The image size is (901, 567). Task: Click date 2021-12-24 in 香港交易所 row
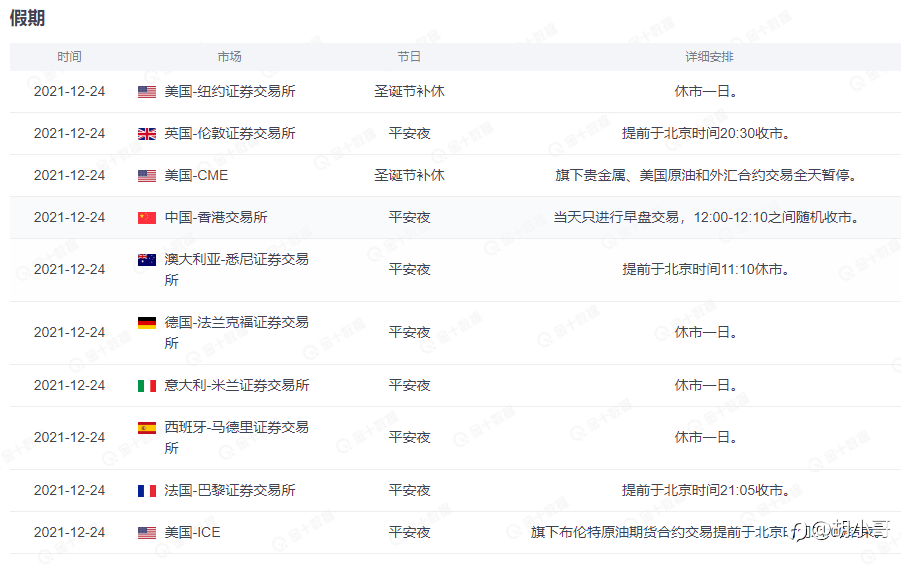pos(69,217)
